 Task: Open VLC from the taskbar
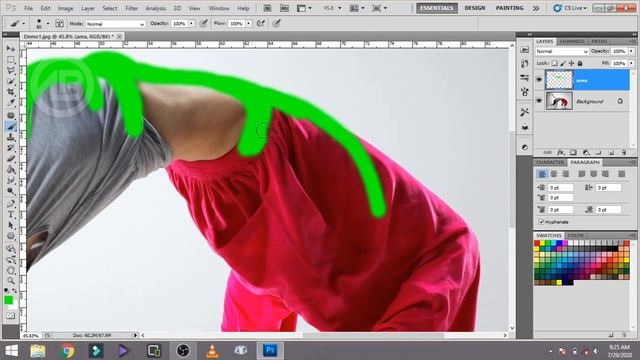(x=212, y=351)
